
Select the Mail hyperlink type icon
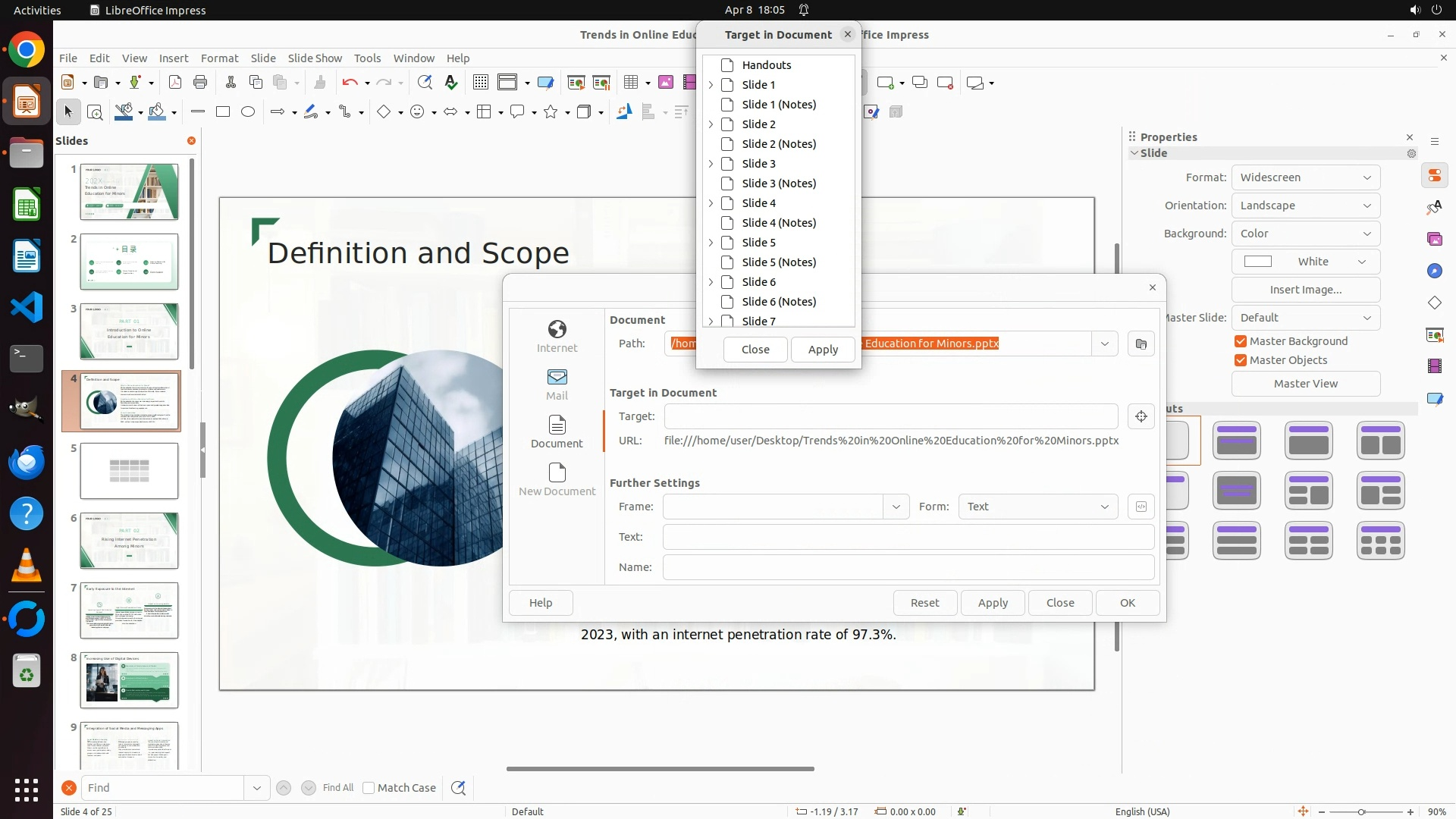(557, 383)
